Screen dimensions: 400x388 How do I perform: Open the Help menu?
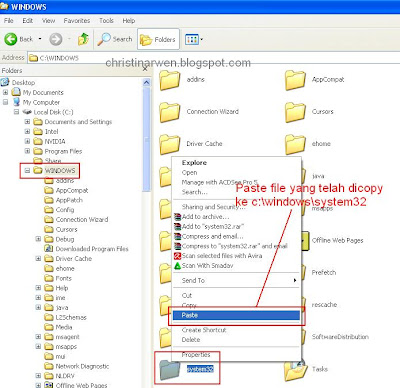point(129,21)
